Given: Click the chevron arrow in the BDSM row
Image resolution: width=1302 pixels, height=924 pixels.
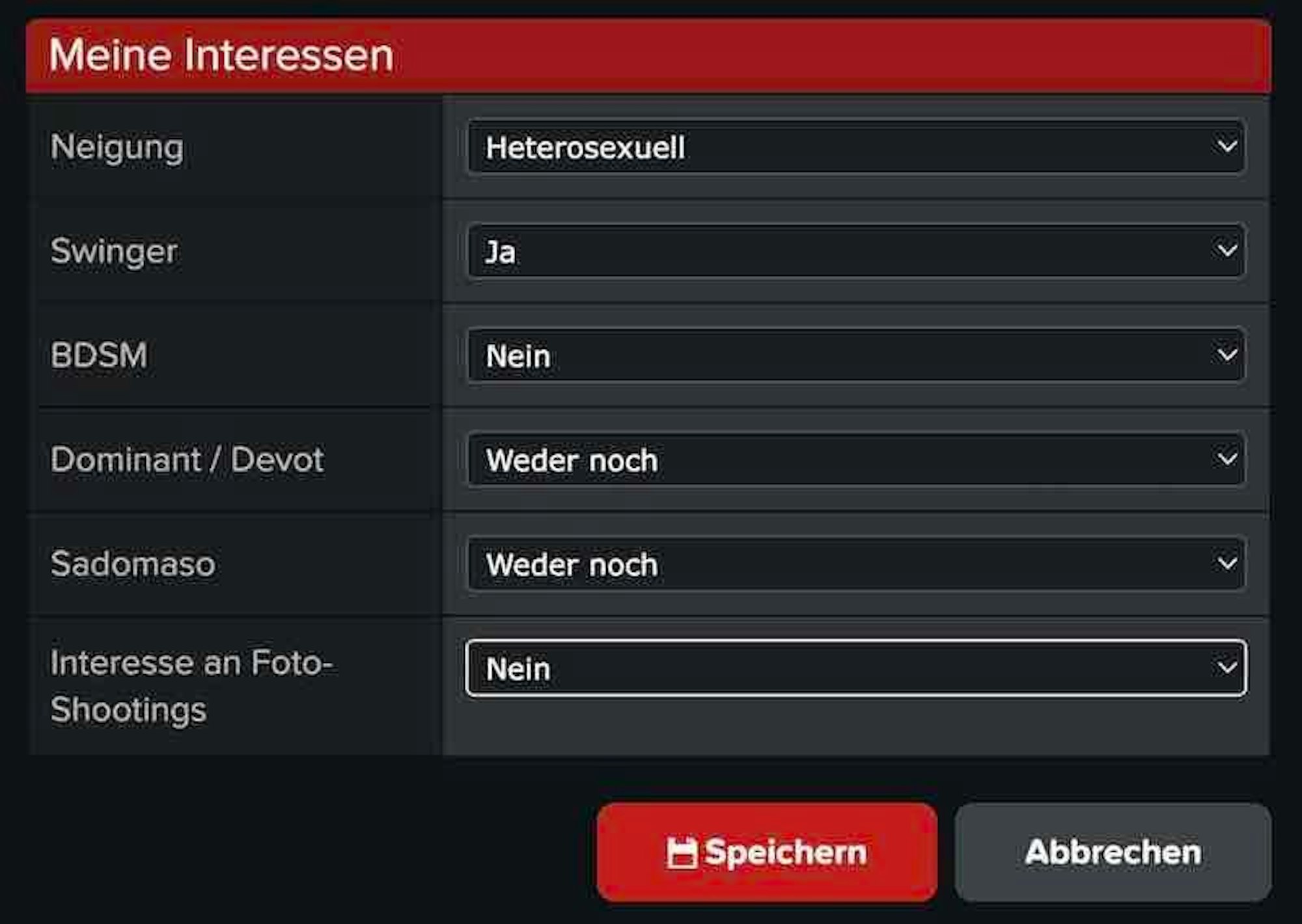Looking at the screenshot, I should click(x=1226, y=355).
